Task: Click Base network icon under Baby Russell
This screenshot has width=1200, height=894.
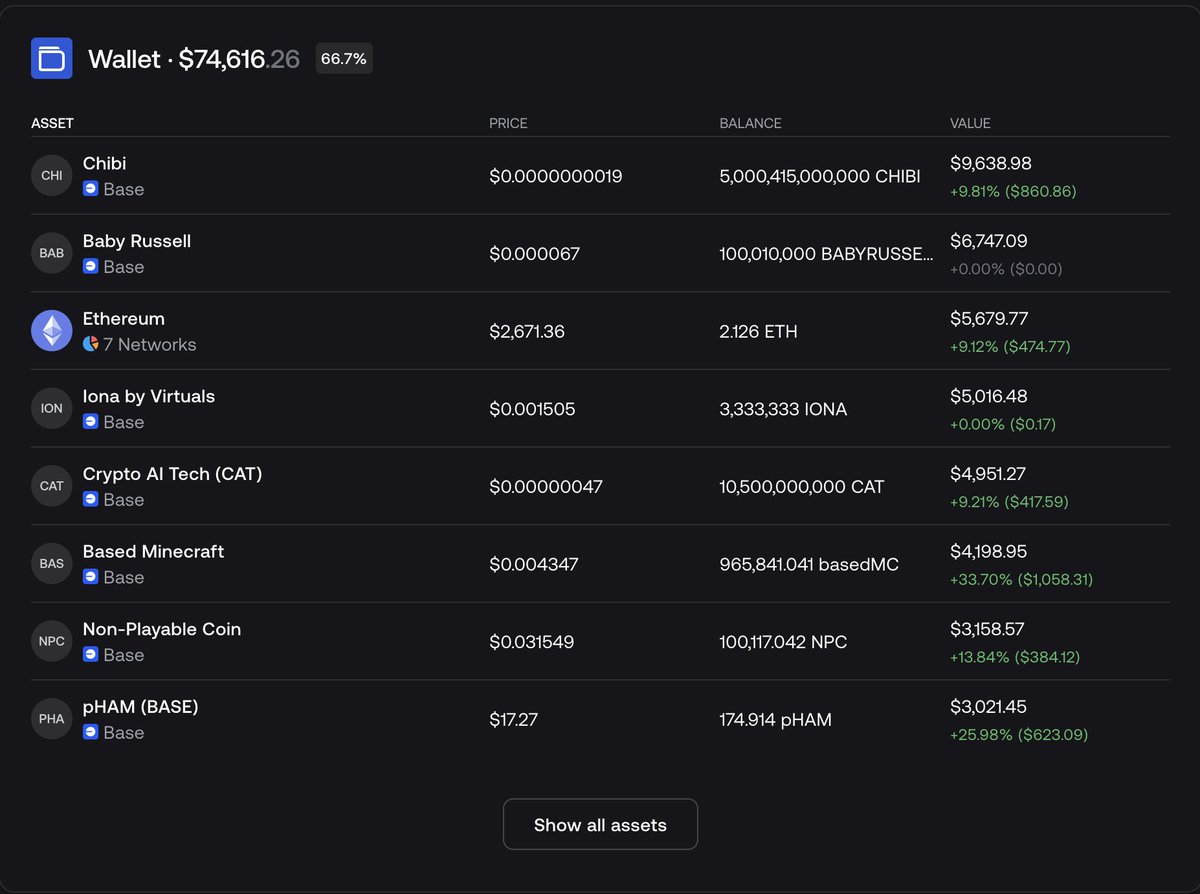Action: [x=90, y=267]
